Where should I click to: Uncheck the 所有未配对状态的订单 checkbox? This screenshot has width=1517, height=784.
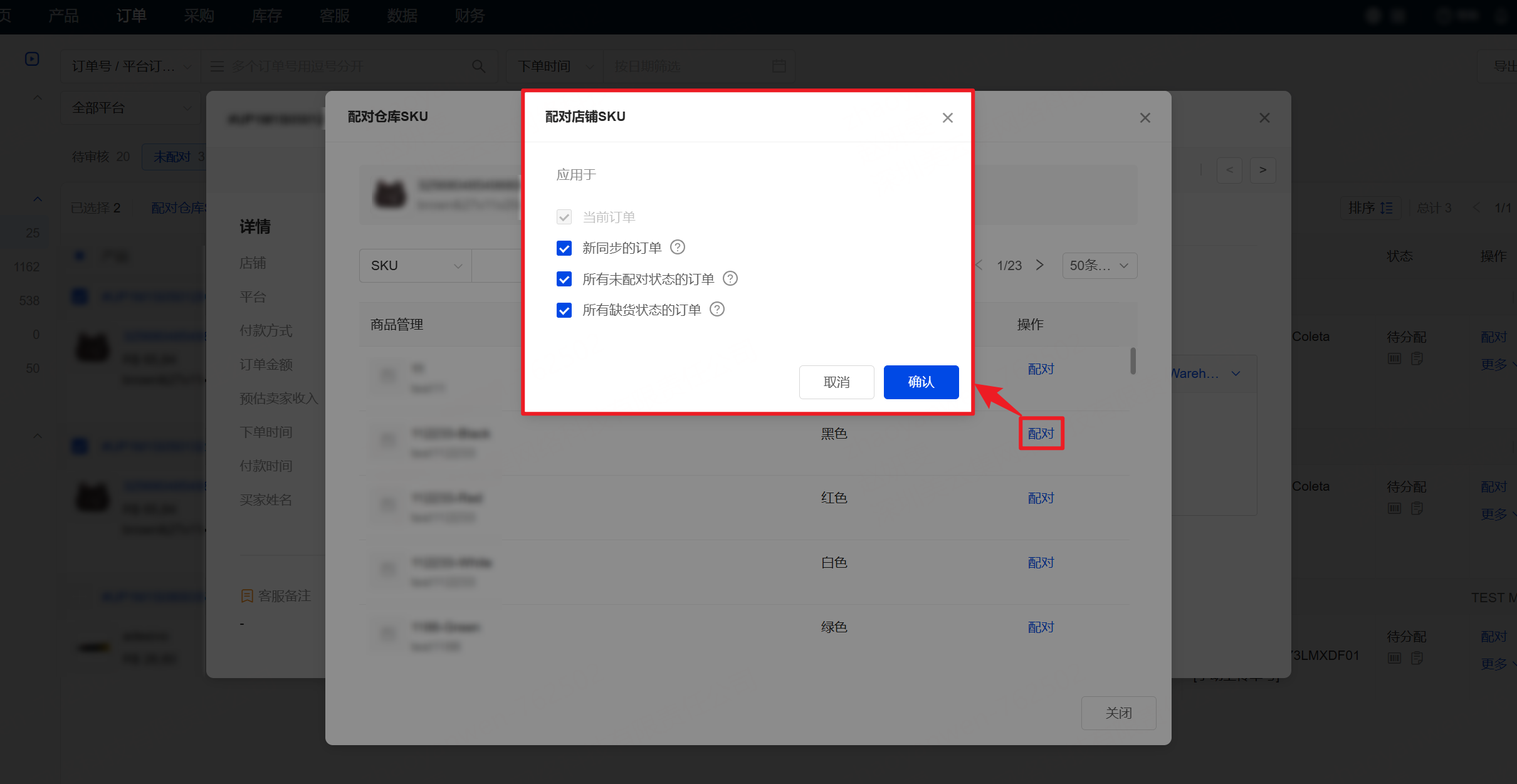[564, 279]
